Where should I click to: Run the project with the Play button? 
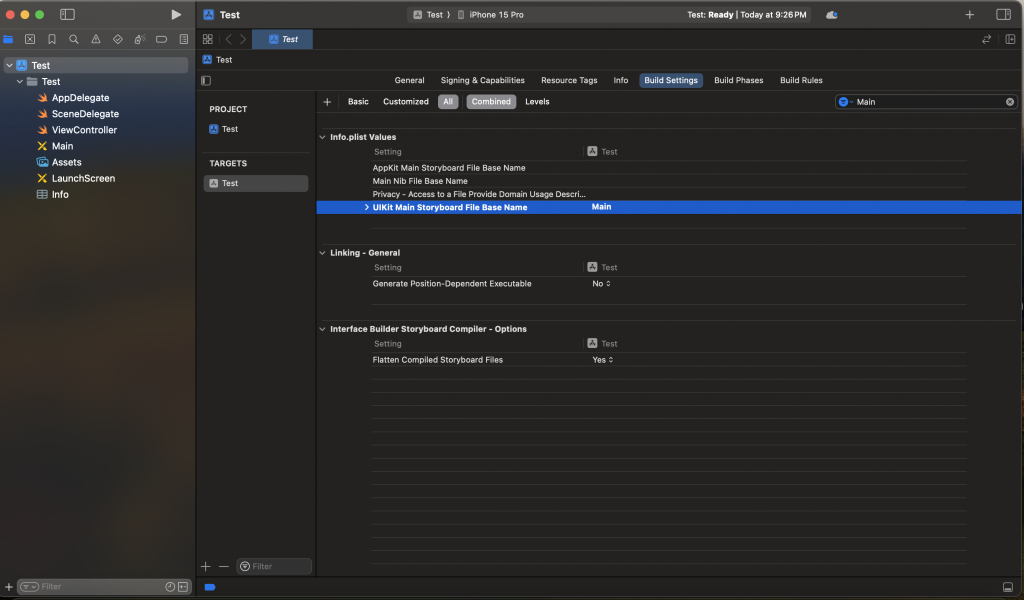pos(176,14)
